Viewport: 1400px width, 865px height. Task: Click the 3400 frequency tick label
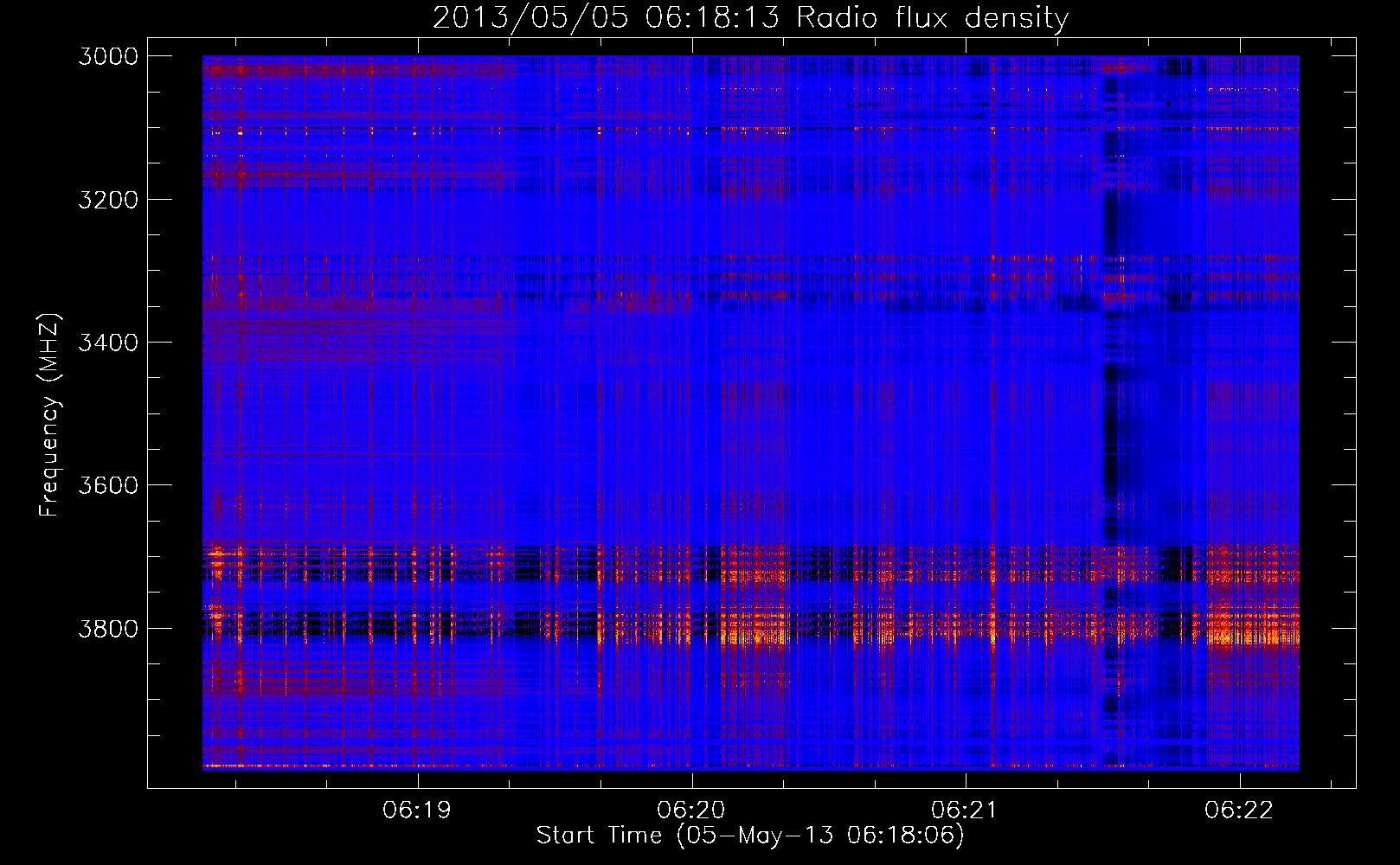tap(108, 343)
